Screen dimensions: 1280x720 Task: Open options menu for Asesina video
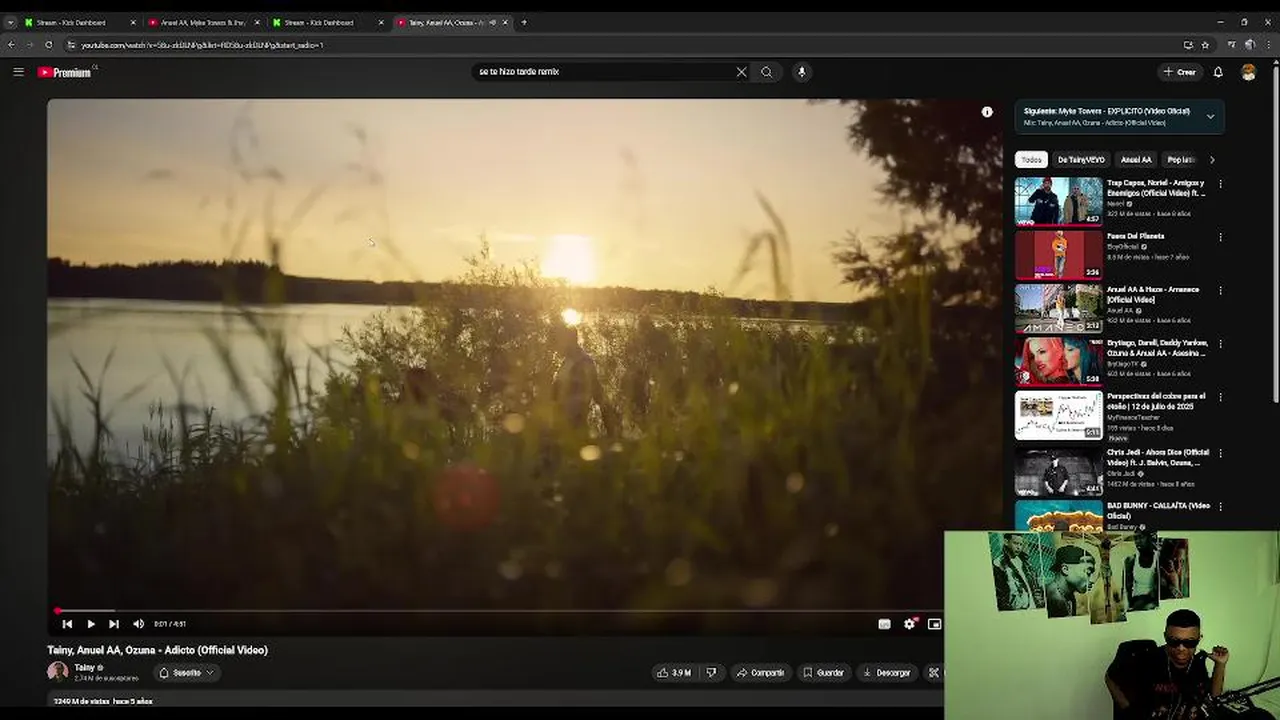(x=1220, y=344)
